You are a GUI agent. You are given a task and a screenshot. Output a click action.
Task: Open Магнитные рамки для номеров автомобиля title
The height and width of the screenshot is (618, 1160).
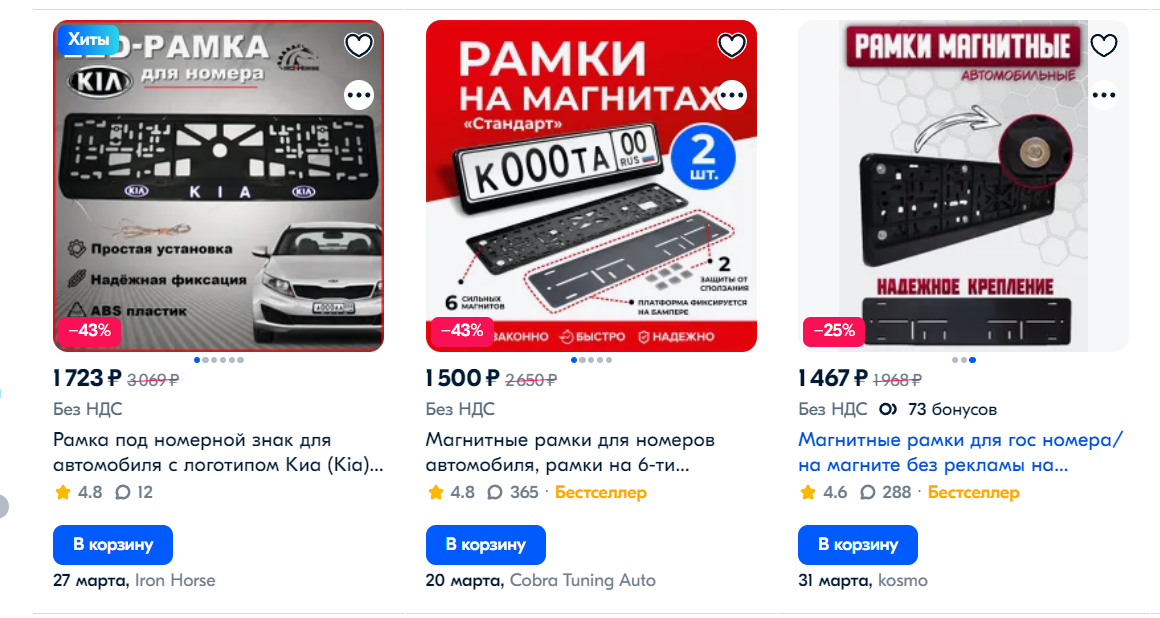[570, 452]
